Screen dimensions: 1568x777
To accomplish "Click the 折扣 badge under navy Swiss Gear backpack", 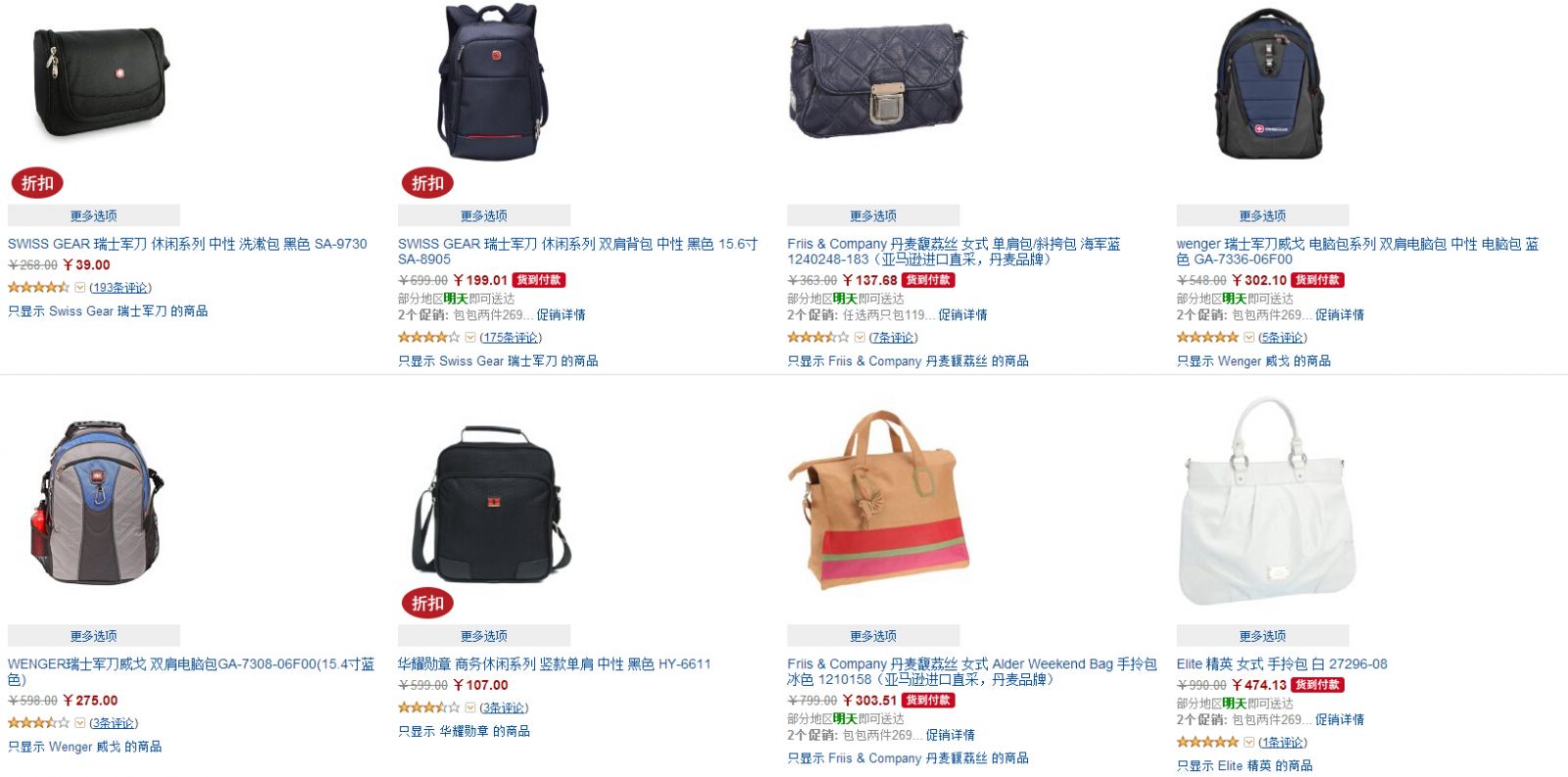I will (x=427, y=182).
